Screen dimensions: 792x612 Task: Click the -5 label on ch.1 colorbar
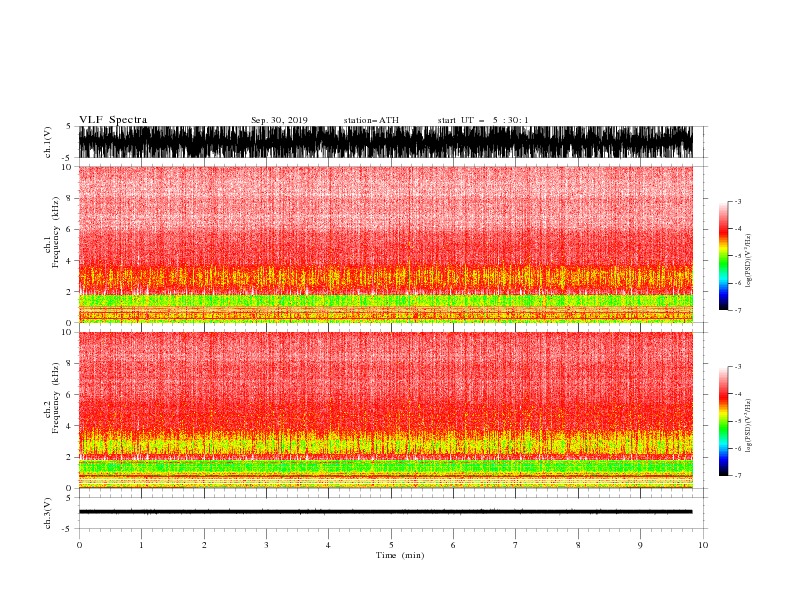point(737,256)
